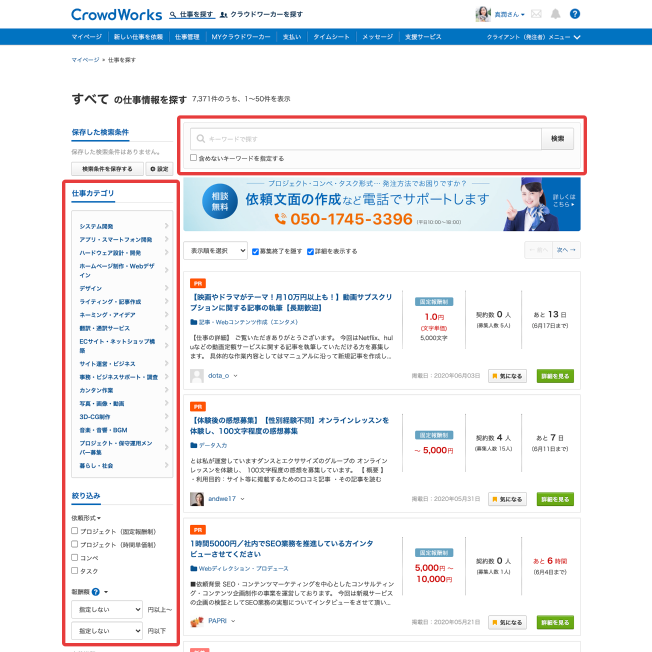Open the minimum reward 円以上 dropdown
Screen dimensions: 652x652
pos(107,608)
